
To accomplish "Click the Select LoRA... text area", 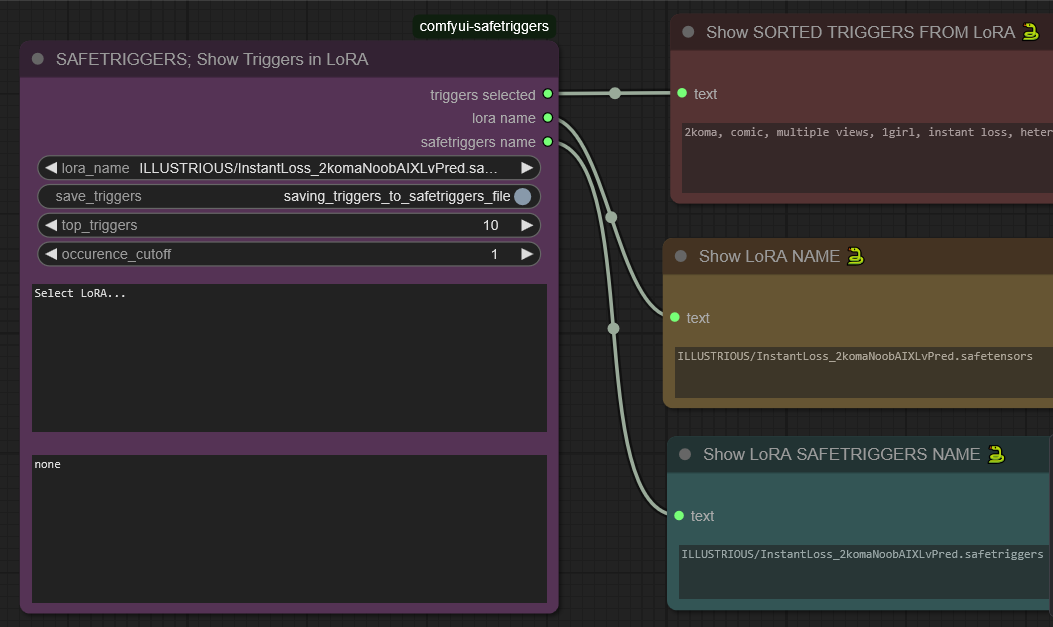I will tap(289, 357).
